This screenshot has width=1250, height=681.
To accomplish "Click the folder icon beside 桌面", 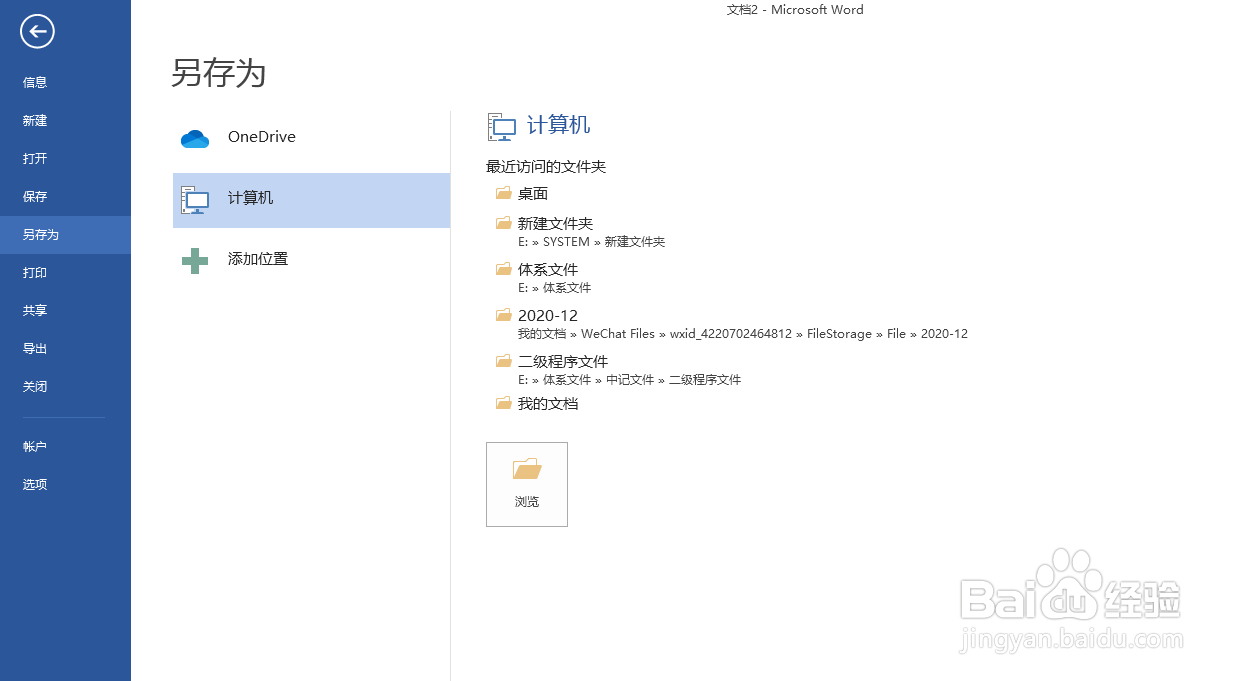I will click(504, 193).
